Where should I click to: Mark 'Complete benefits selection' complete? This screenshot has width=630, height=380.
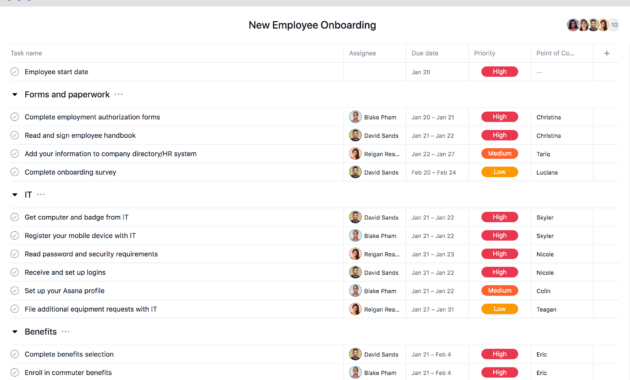[x=14, y=354]
